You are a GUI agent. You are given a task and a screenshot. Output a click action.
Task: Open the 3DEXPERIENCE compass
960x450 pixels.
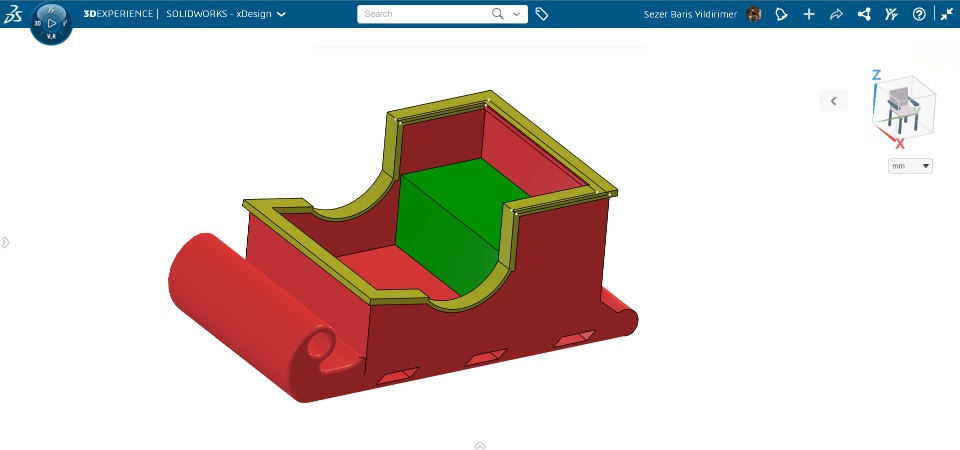(x=51, y=23)
